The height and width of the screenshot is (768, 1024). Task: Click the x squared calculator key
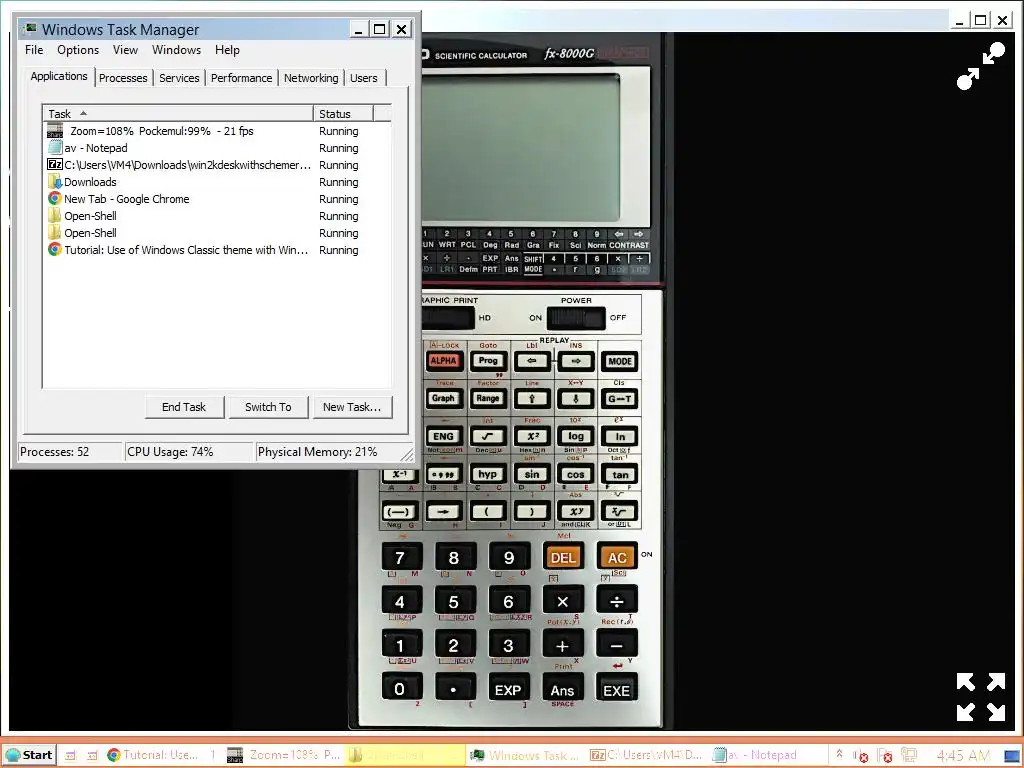pyautogui.click(x=532, y=436)
